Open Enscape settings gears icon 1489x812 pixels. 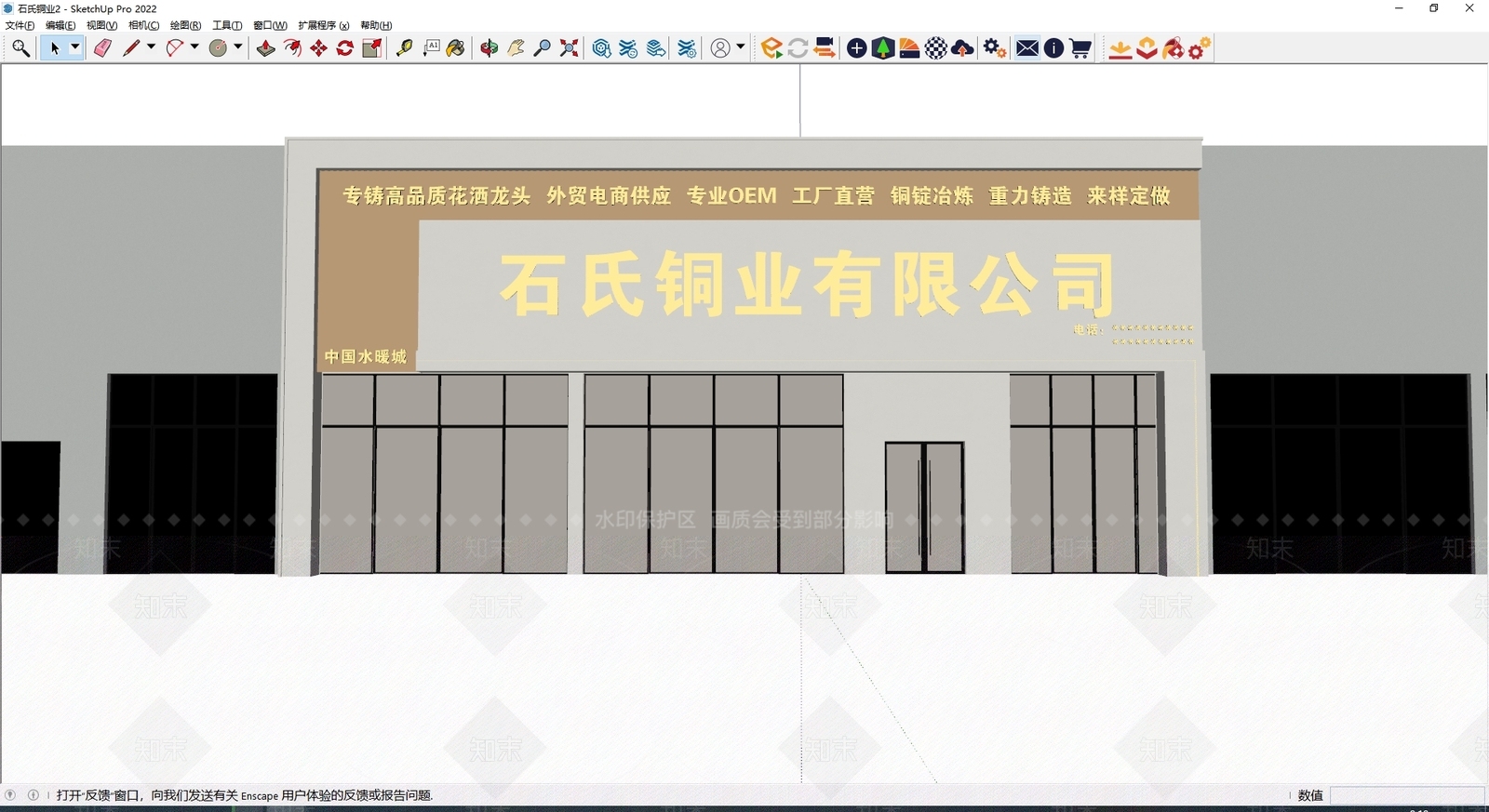(994, 48)
